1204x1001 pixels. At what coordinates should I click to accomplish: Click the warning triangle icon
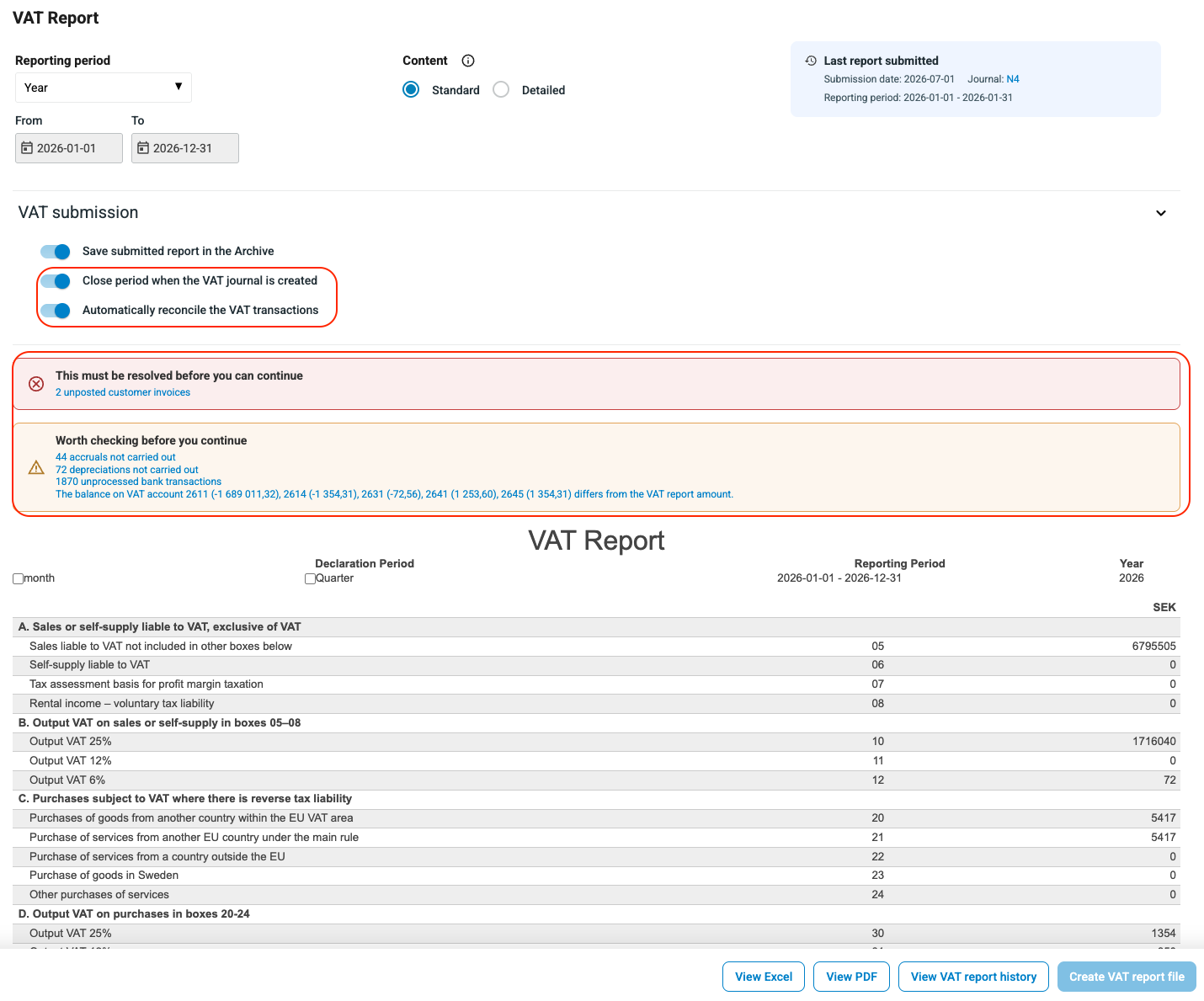36,467
